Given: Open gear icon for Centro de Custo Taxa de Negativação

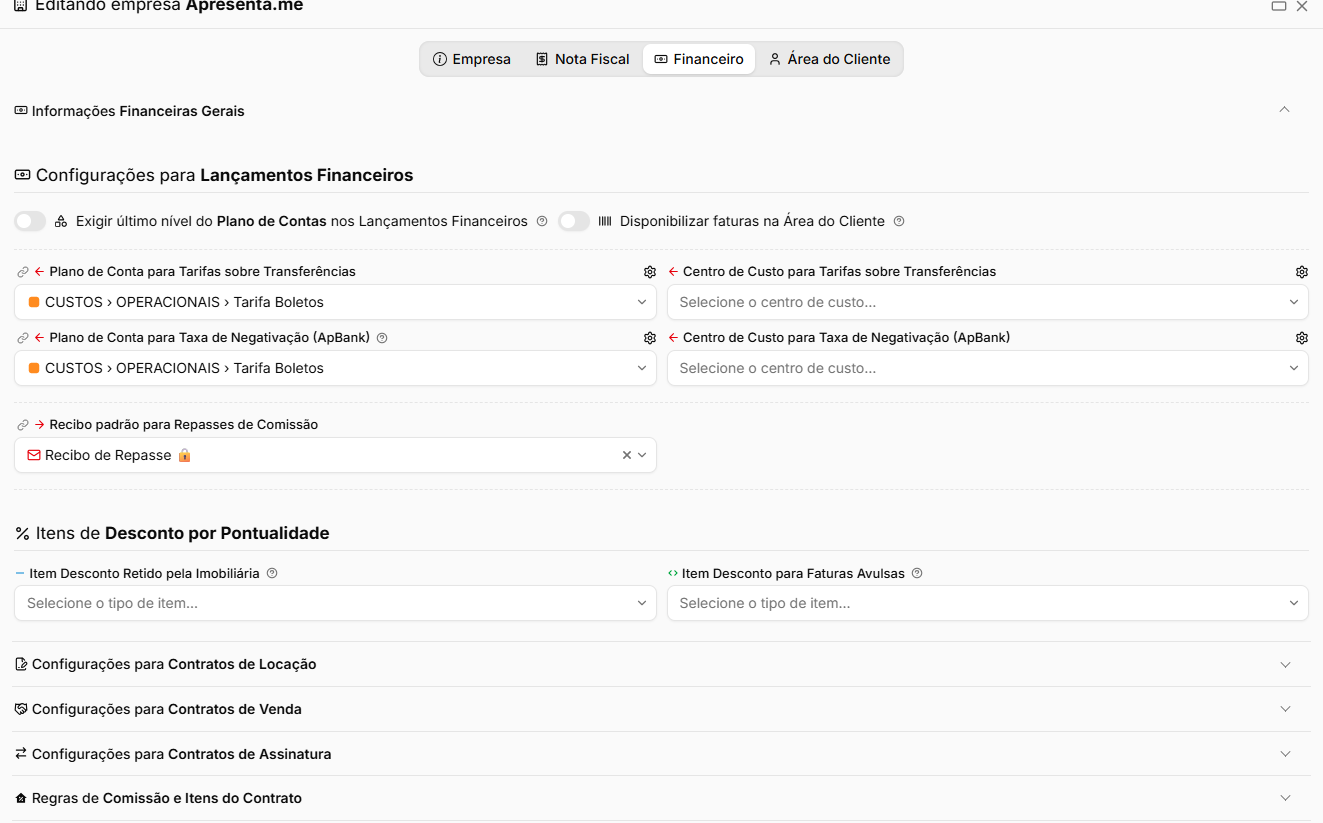Looking at the screenshot, I should pos(1302,338).
